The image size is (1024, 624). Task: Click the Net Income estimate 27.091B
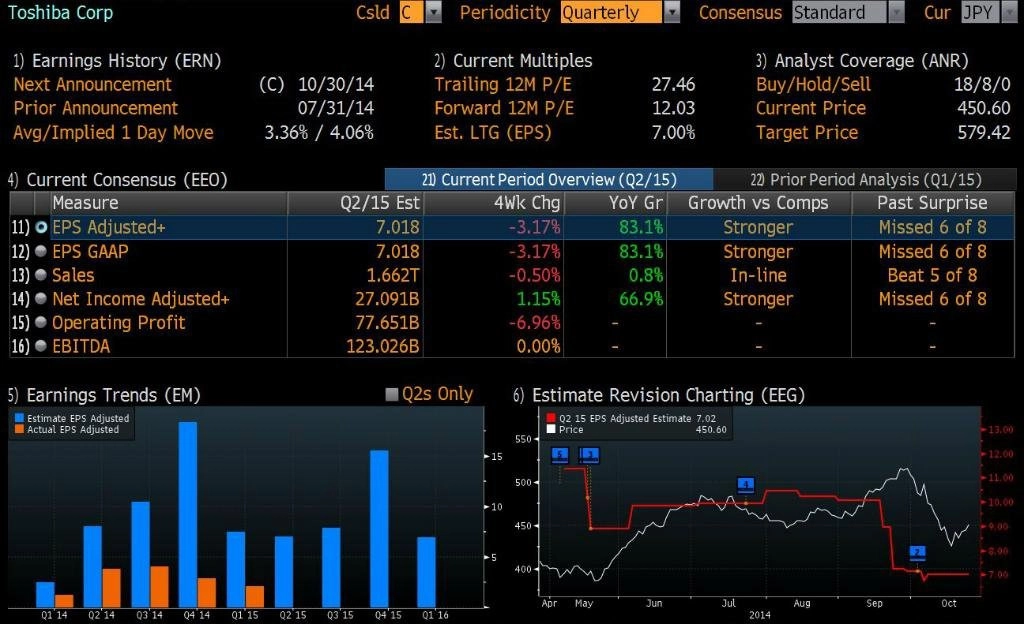tap(387, 299)
